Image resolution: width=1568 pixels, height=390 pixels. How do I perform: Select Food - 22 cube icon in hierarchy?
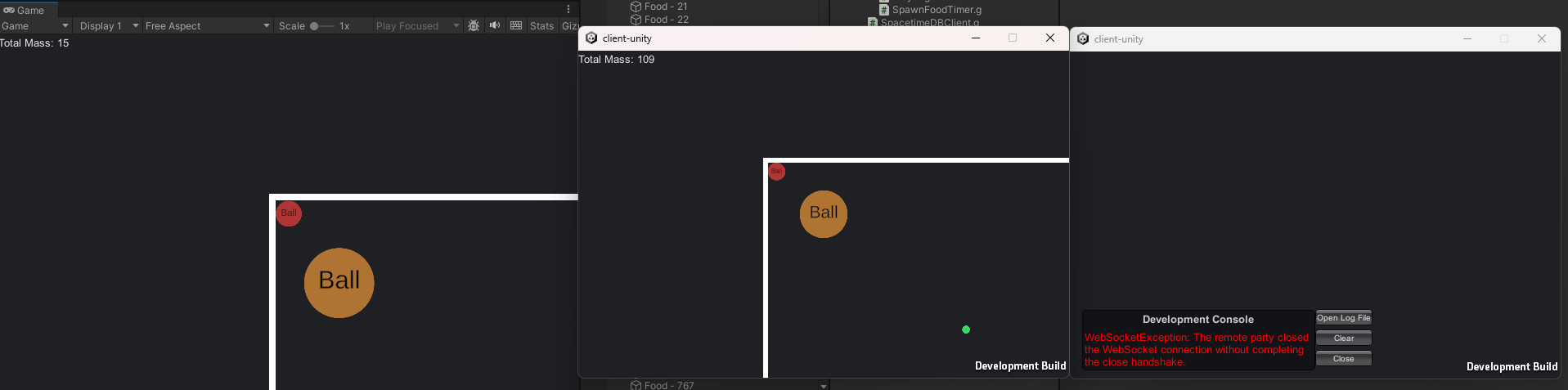coord(636,20)
